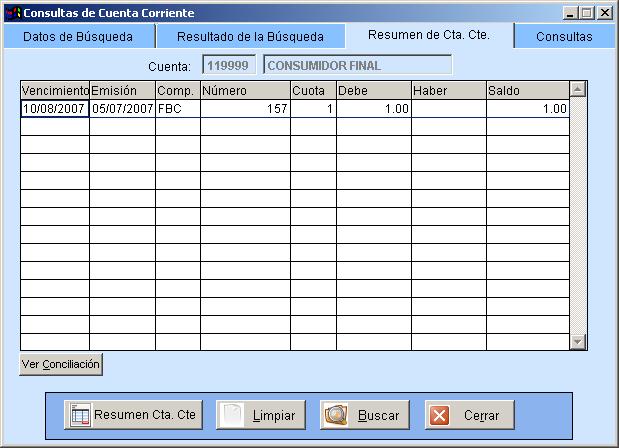This screenshot has height=448, width=619.
Task: Maximize the Consultas de Cuenta Corriente window
Action: tap(588, 13)
